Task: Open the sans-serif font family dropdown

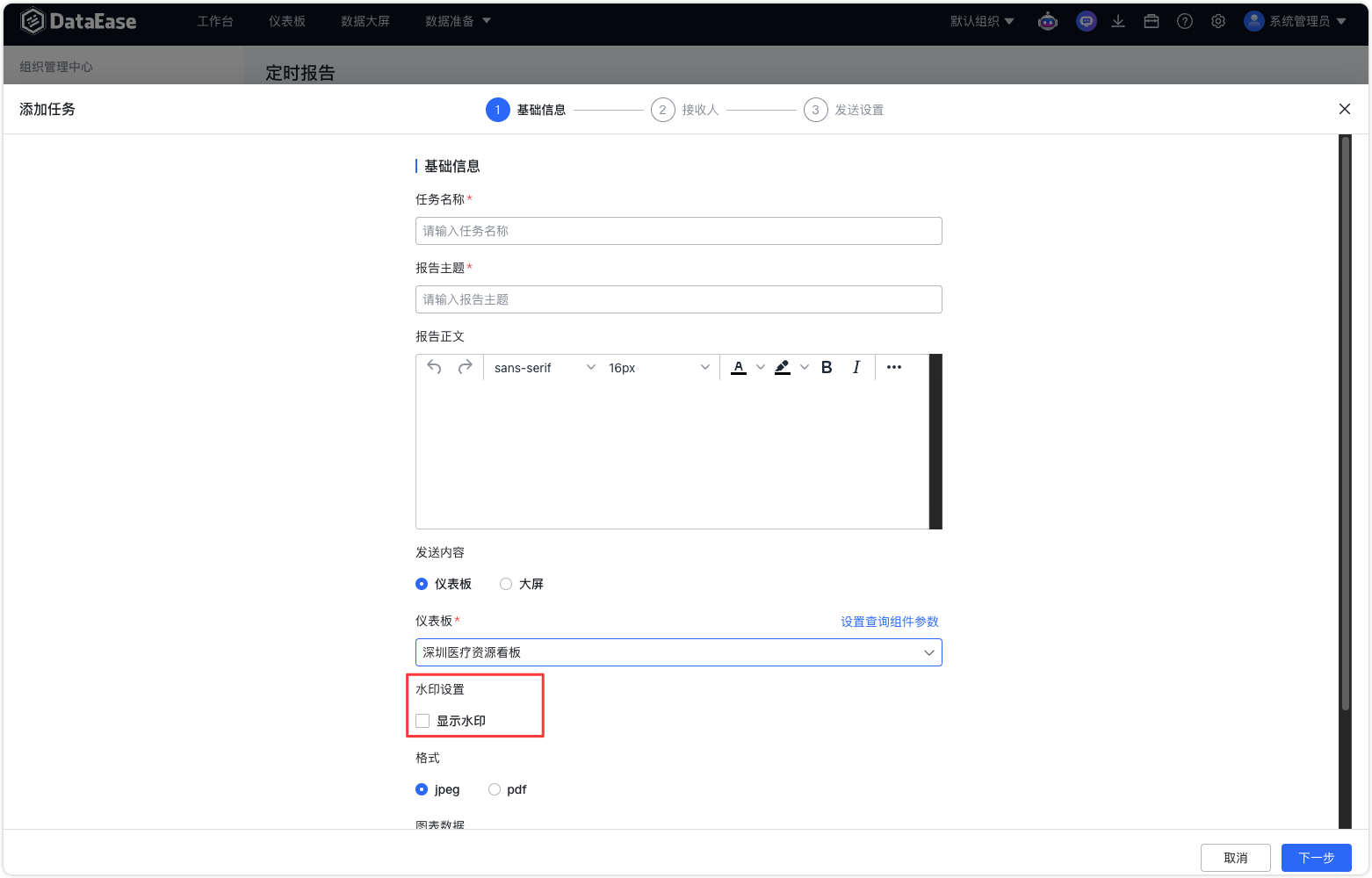Action: point(545,368)
